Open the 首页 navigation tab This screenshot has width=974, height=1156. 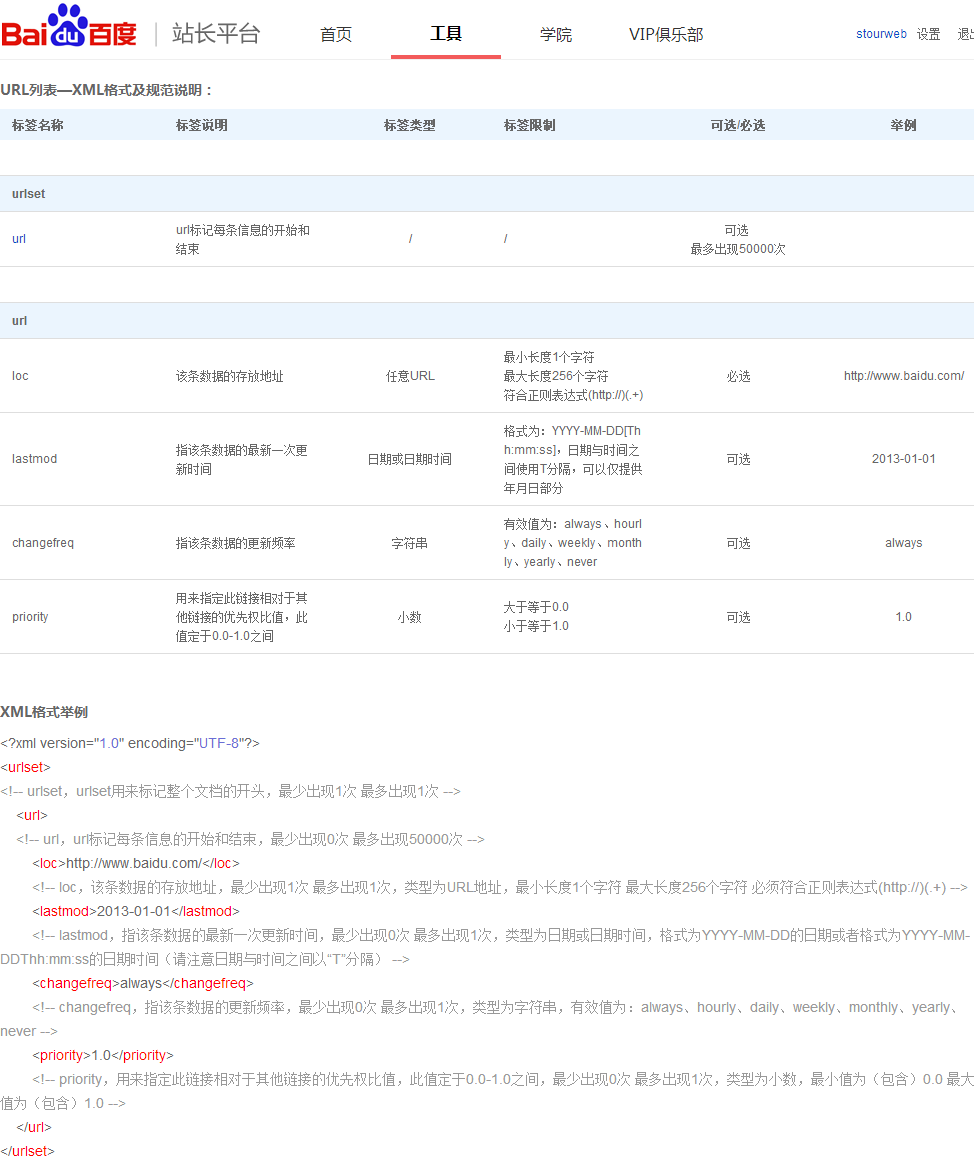click(x=335, y=34)
